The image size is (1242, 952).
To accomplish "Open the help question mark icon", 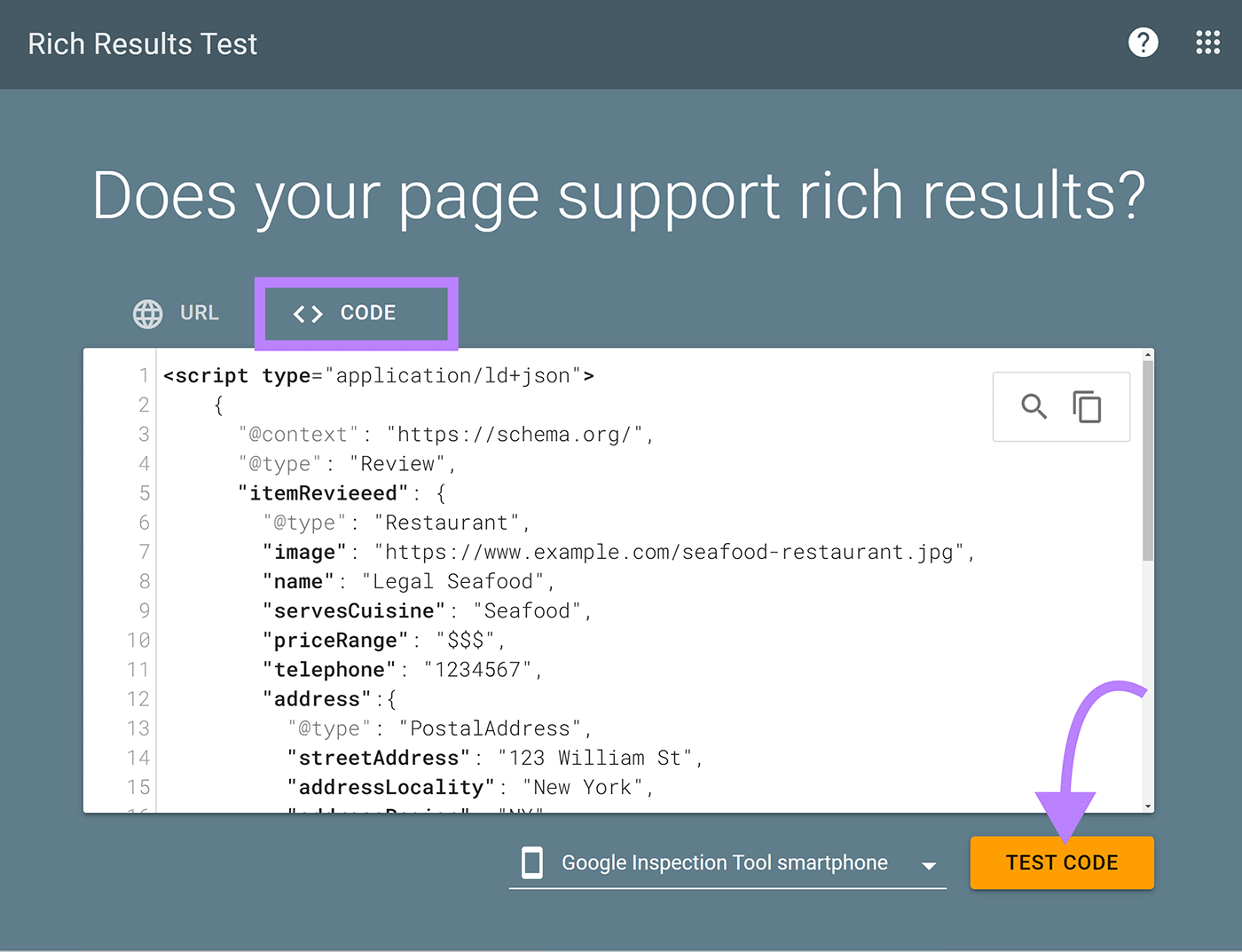I will point(1144,43).
